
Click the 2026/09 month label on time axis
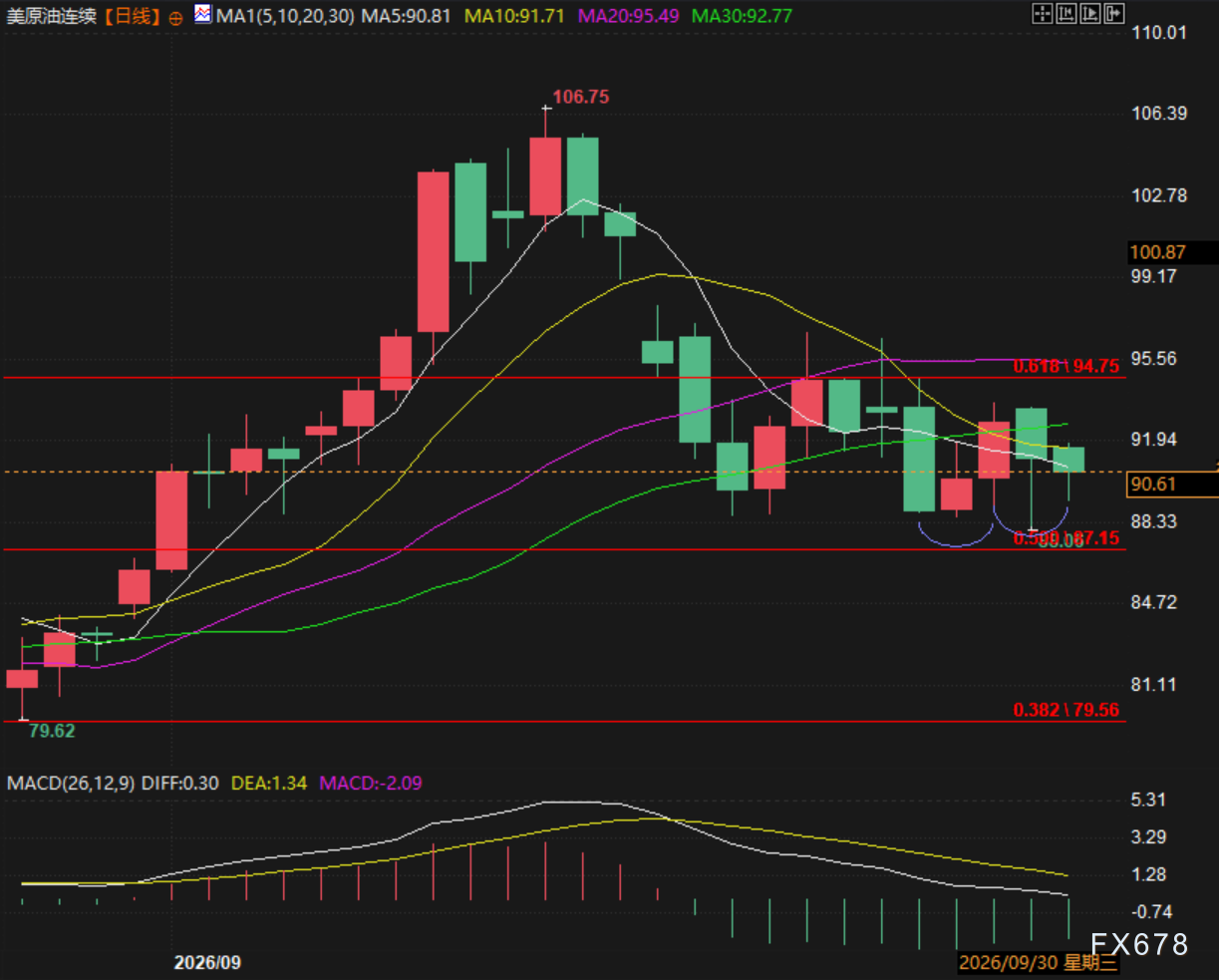point(207,963)
